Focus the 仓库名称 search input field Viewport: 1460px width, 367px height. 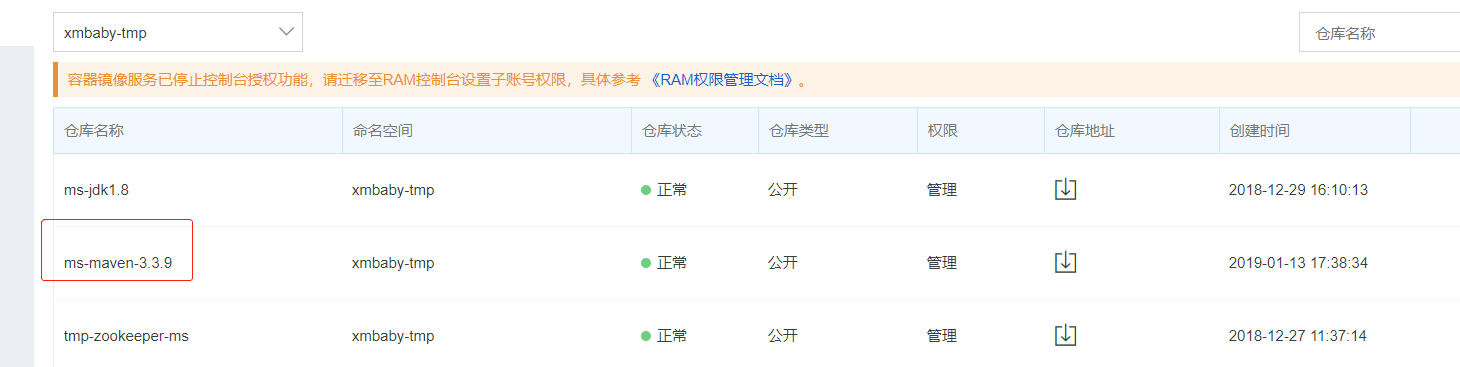tap(1379, 33)
